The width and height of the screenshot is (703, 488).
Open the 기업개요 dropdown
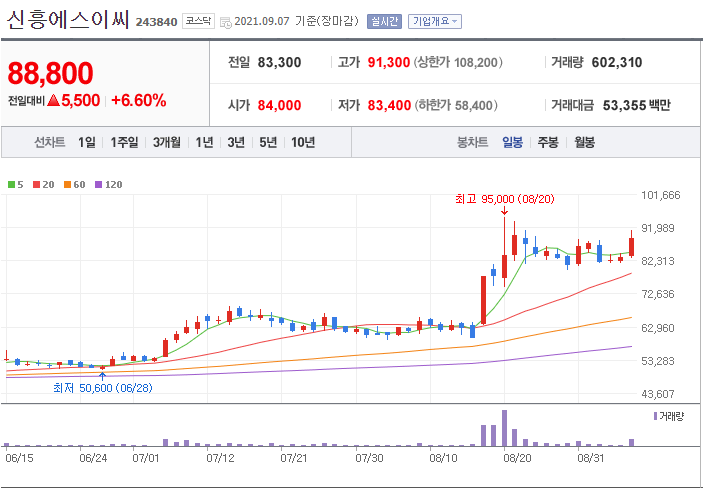[x=434, y=22]
